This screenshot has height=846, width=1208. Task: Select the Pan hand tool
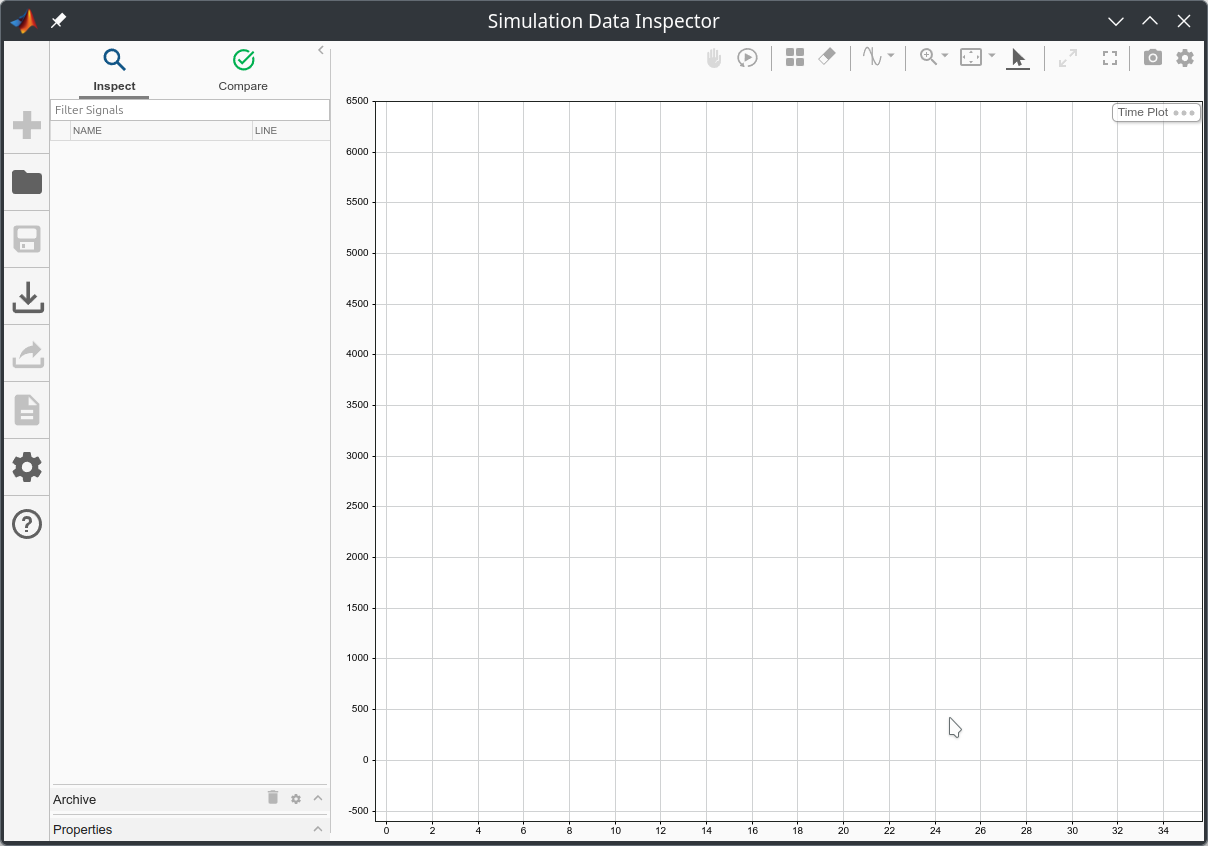[714, 58]
